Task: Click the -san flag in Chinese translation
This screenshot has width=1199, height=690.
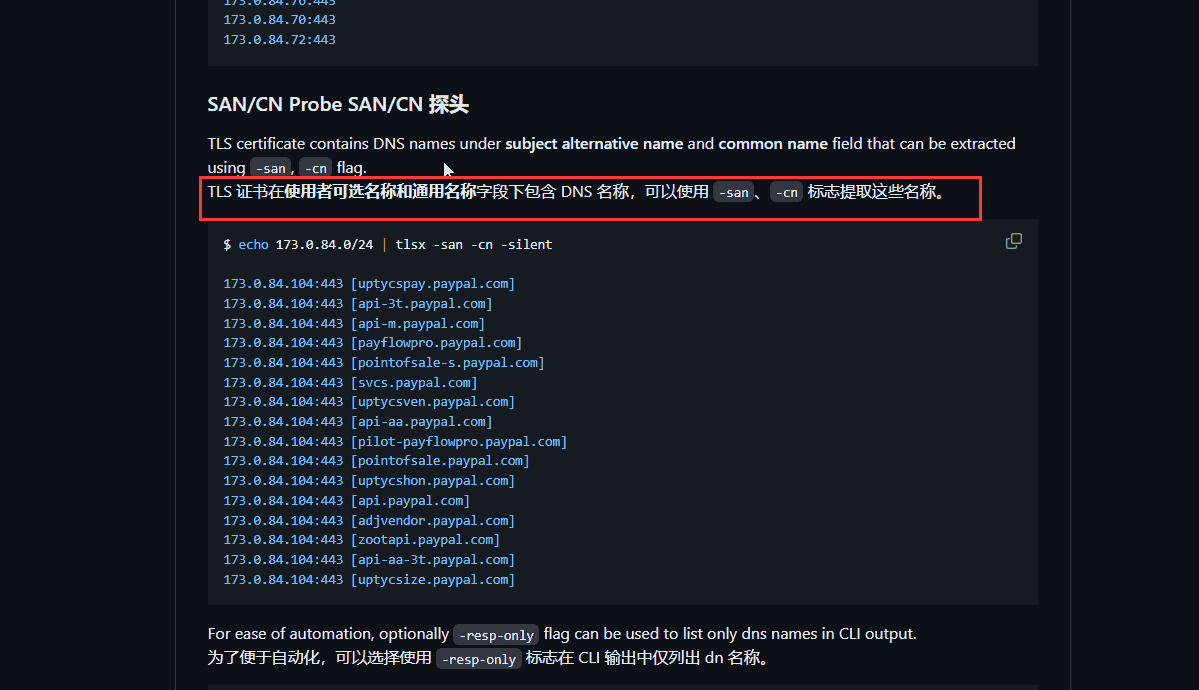Action: coord(733,192)
